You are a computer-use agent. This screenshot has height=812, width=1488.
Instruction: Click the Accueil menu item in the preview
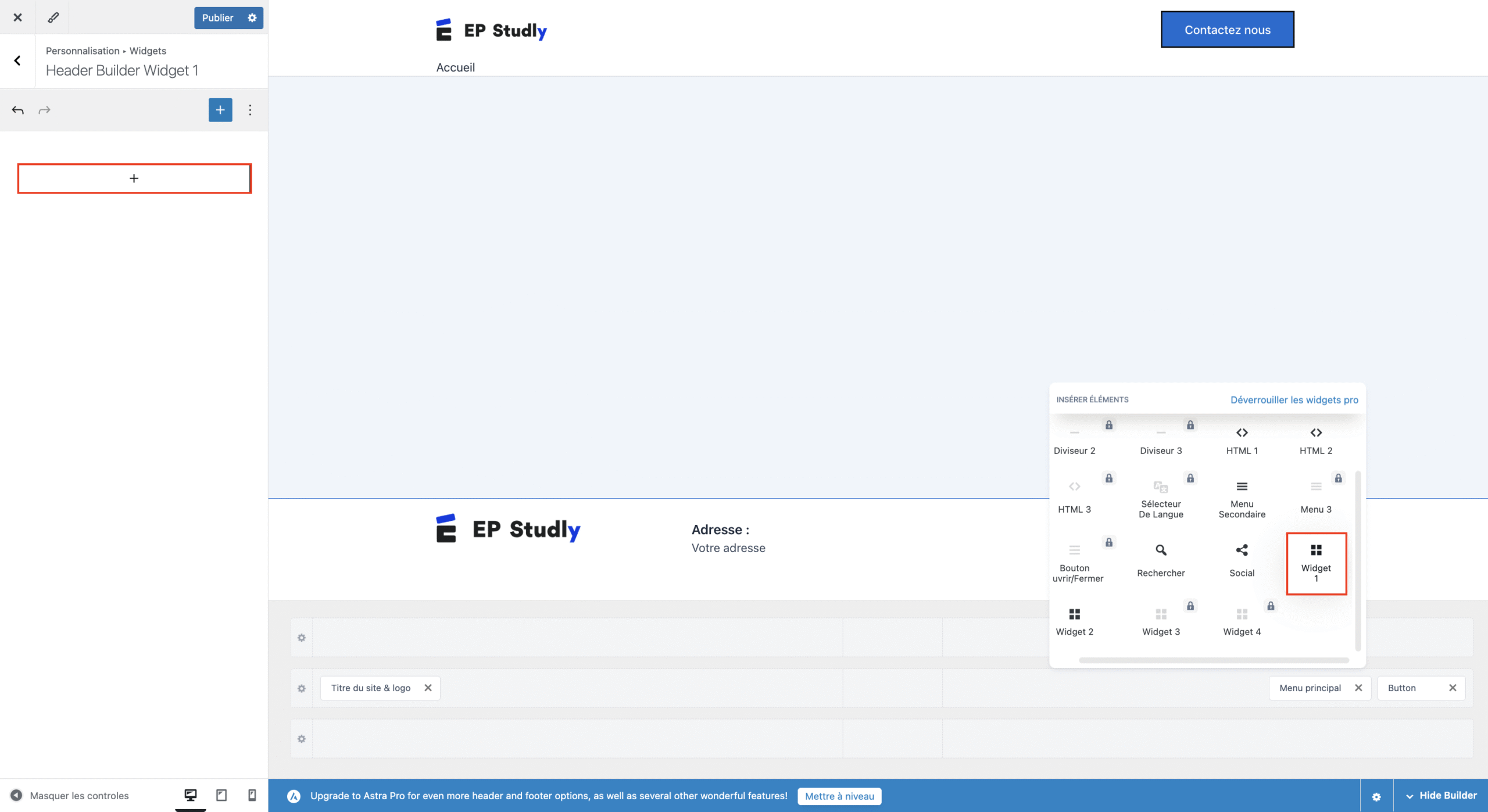click(x=455, y=67)
